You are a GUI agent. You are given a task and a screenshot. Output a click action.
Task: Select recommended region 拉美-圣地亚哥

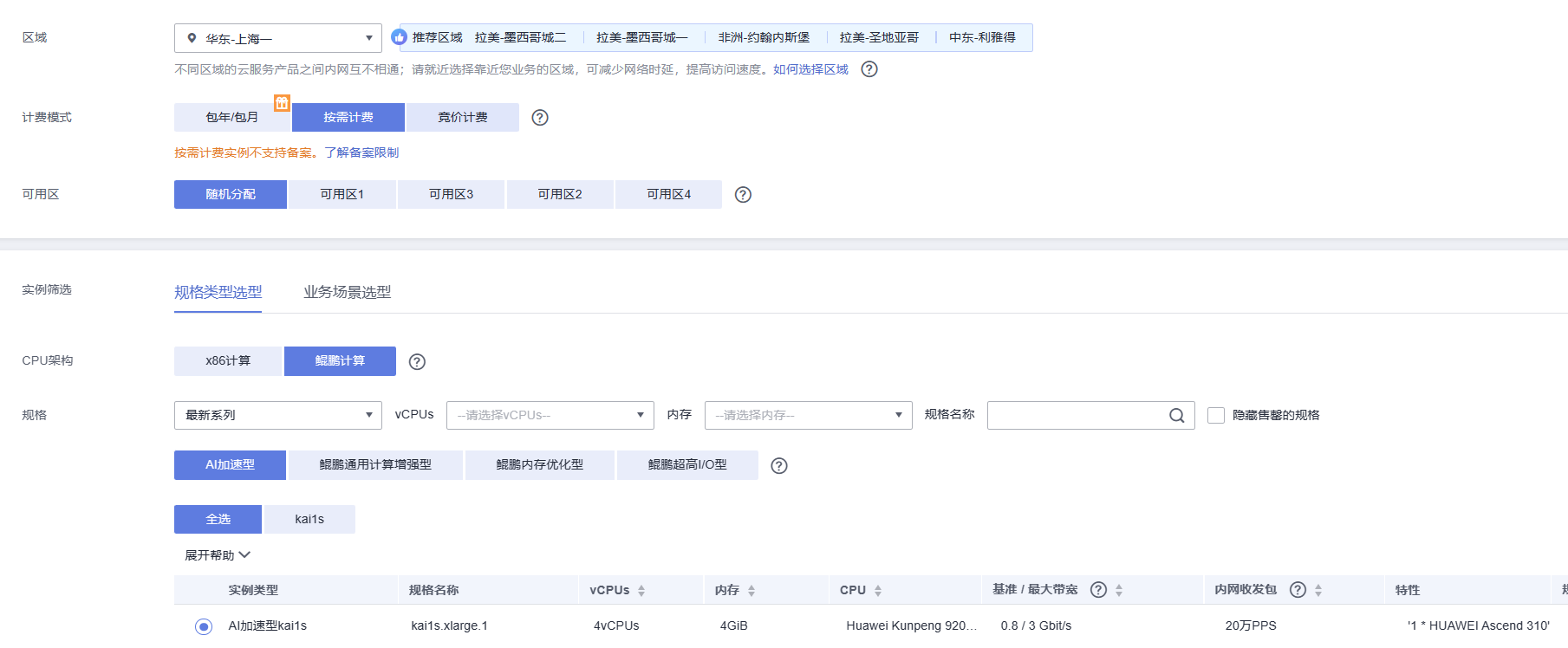coord(879,37)
